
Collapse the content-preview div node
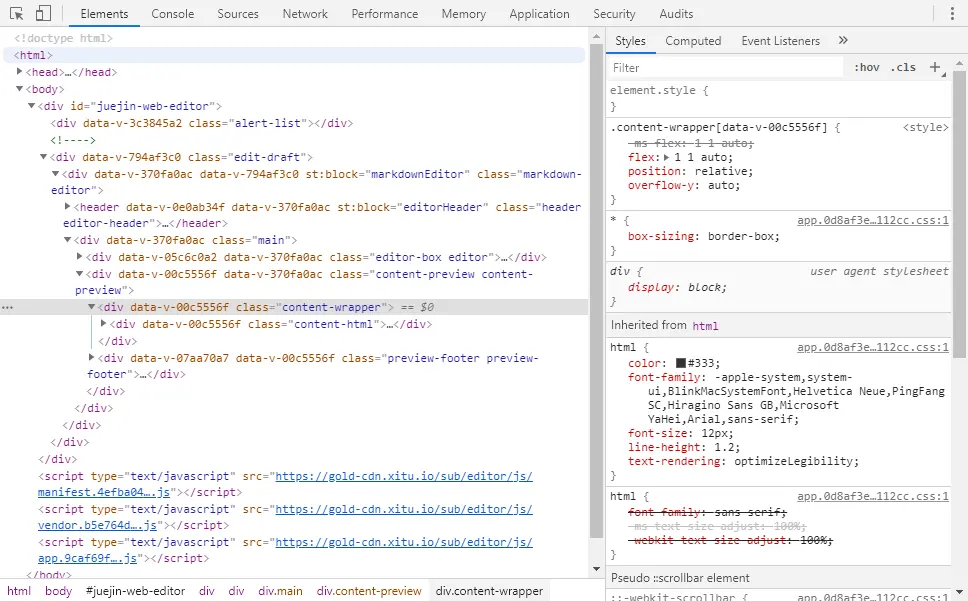(79, 273)
